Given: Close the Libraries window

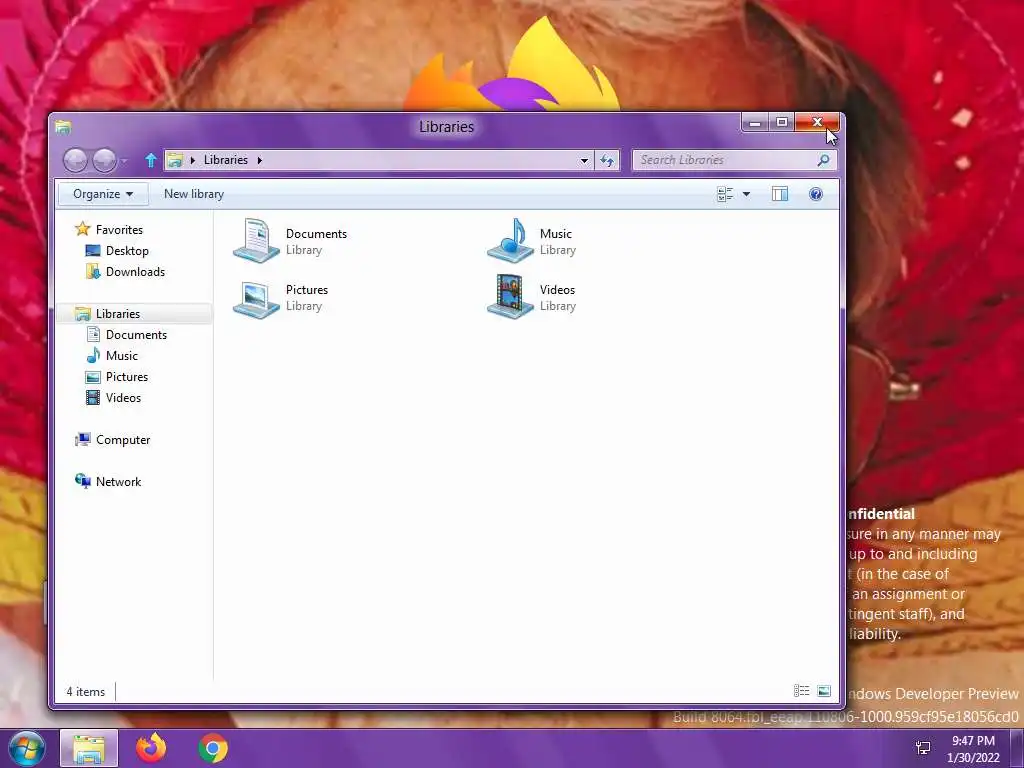Looking at the screenshot, I should click(x=817, y=122).
